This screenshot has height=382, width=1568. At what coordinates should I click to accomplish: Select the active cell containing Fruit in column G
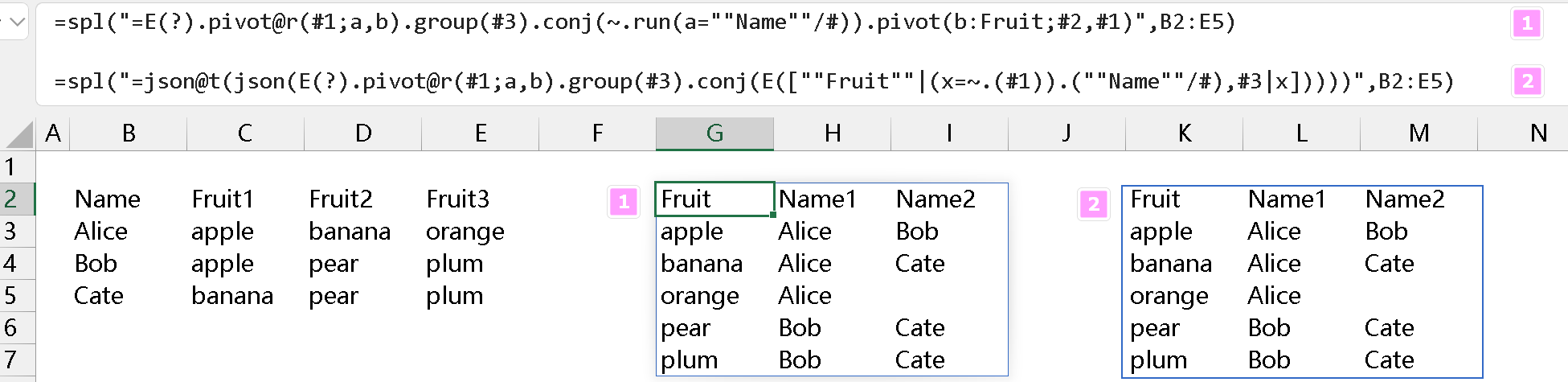coord(714,199)
